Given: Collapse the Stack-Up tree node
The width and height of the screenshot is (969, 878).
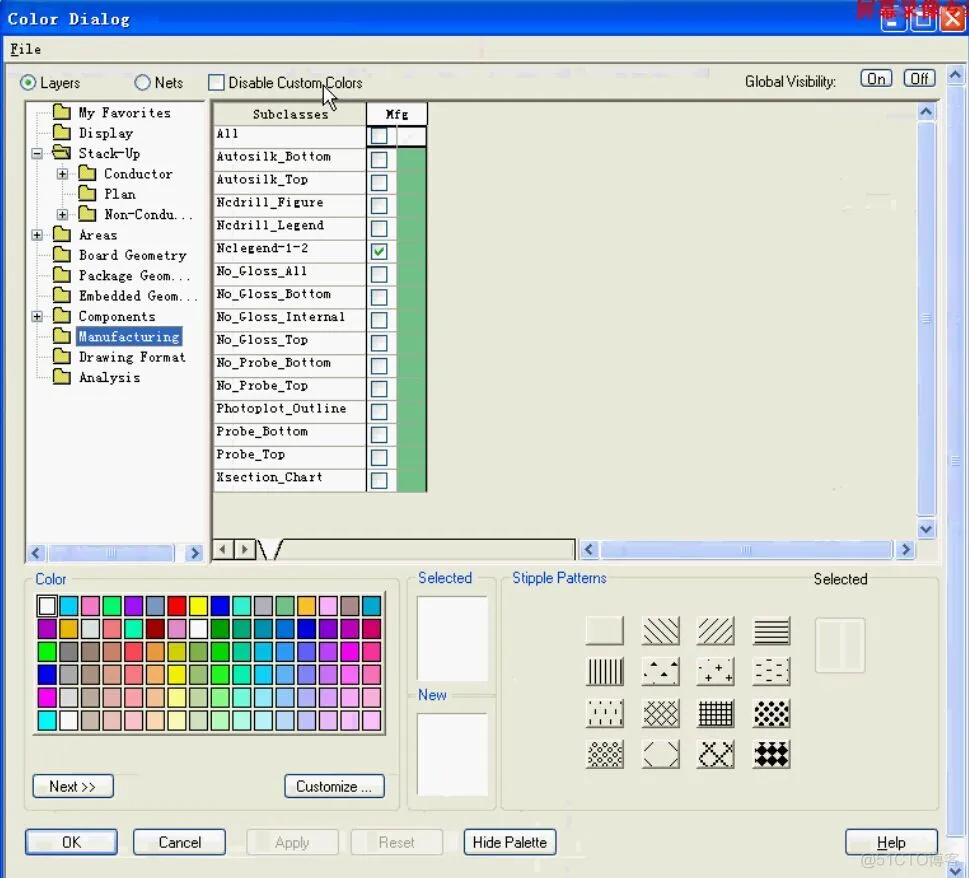Looking at the screenshot, I should point(37,153).
